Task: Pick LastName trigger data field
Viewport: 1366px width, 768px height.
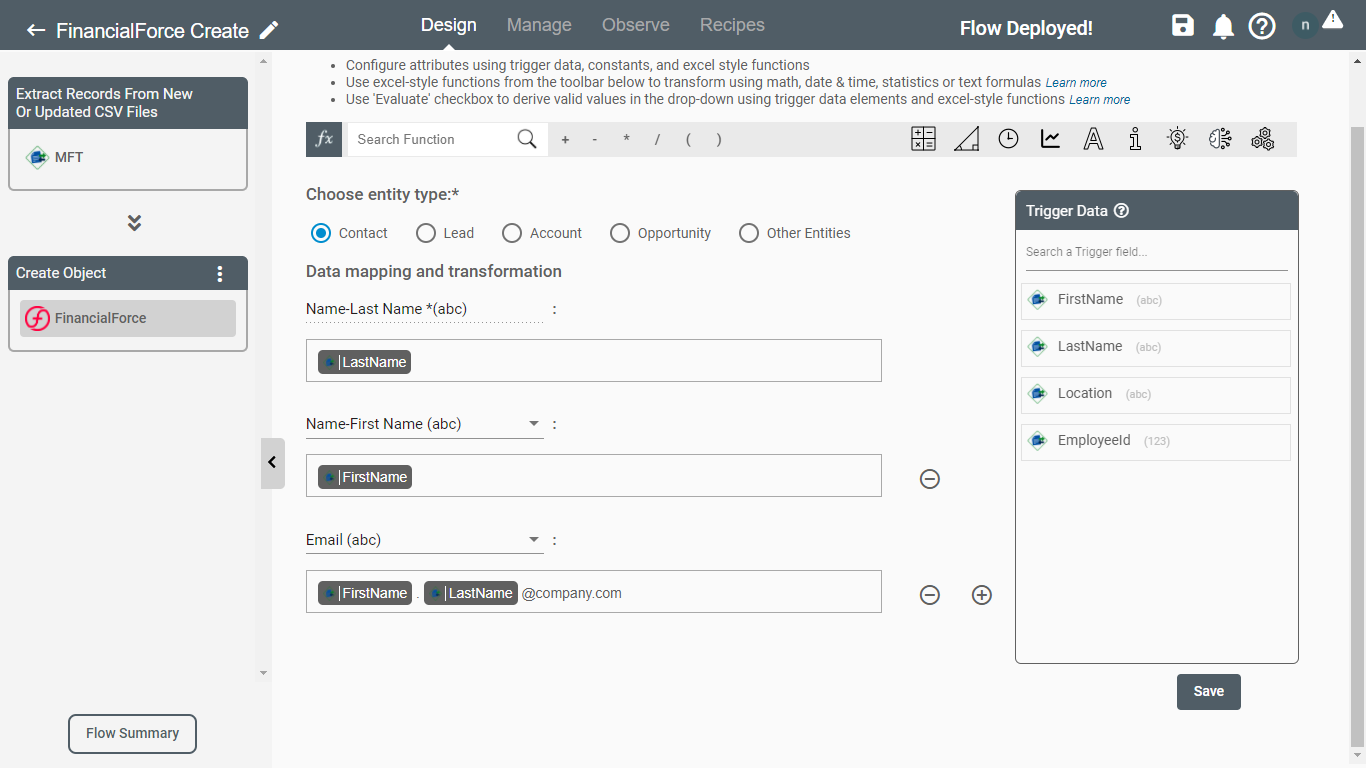Action: (x=1156, y=347)
